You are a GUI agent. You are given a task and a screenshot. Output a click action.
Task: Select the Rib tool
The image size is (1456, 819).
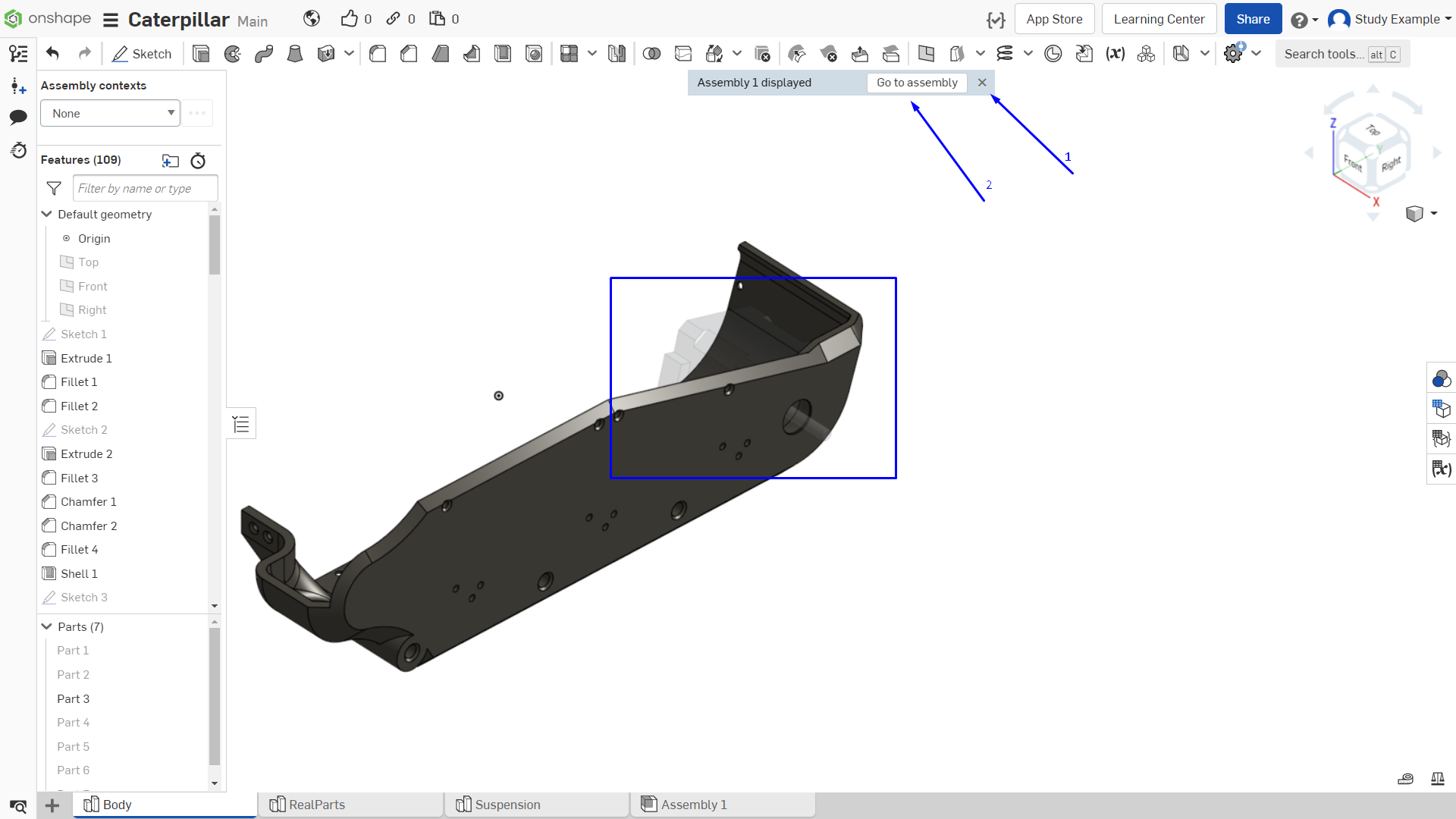pyautogui.click(x=472, y=54)
